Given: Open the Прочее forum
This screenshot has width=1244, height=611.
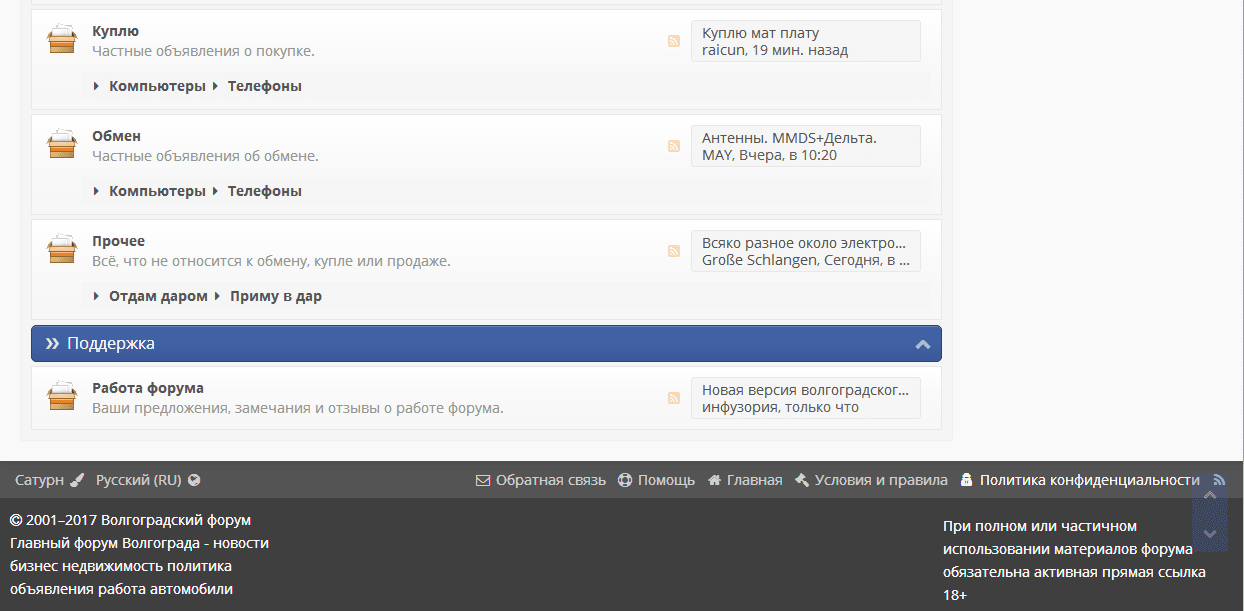Looking at the screenshot, I should pos(118,241).
